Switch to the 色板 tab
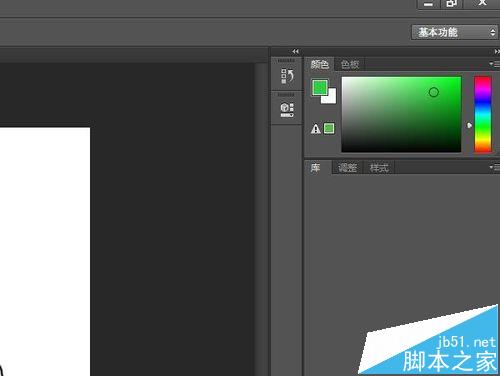The image size is (500, 376). [350, 64]
